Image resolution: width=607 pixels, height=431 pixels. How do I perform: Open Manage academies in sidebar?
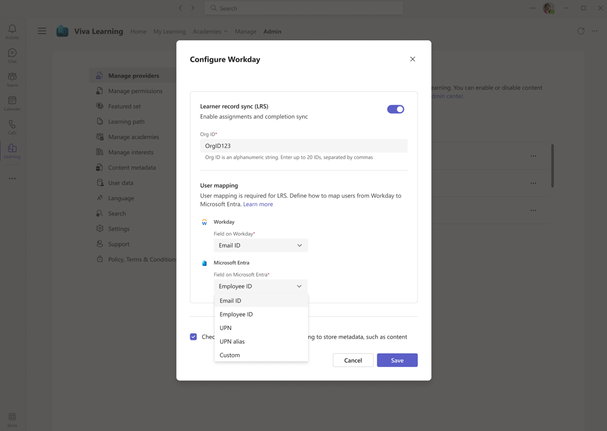134,137
